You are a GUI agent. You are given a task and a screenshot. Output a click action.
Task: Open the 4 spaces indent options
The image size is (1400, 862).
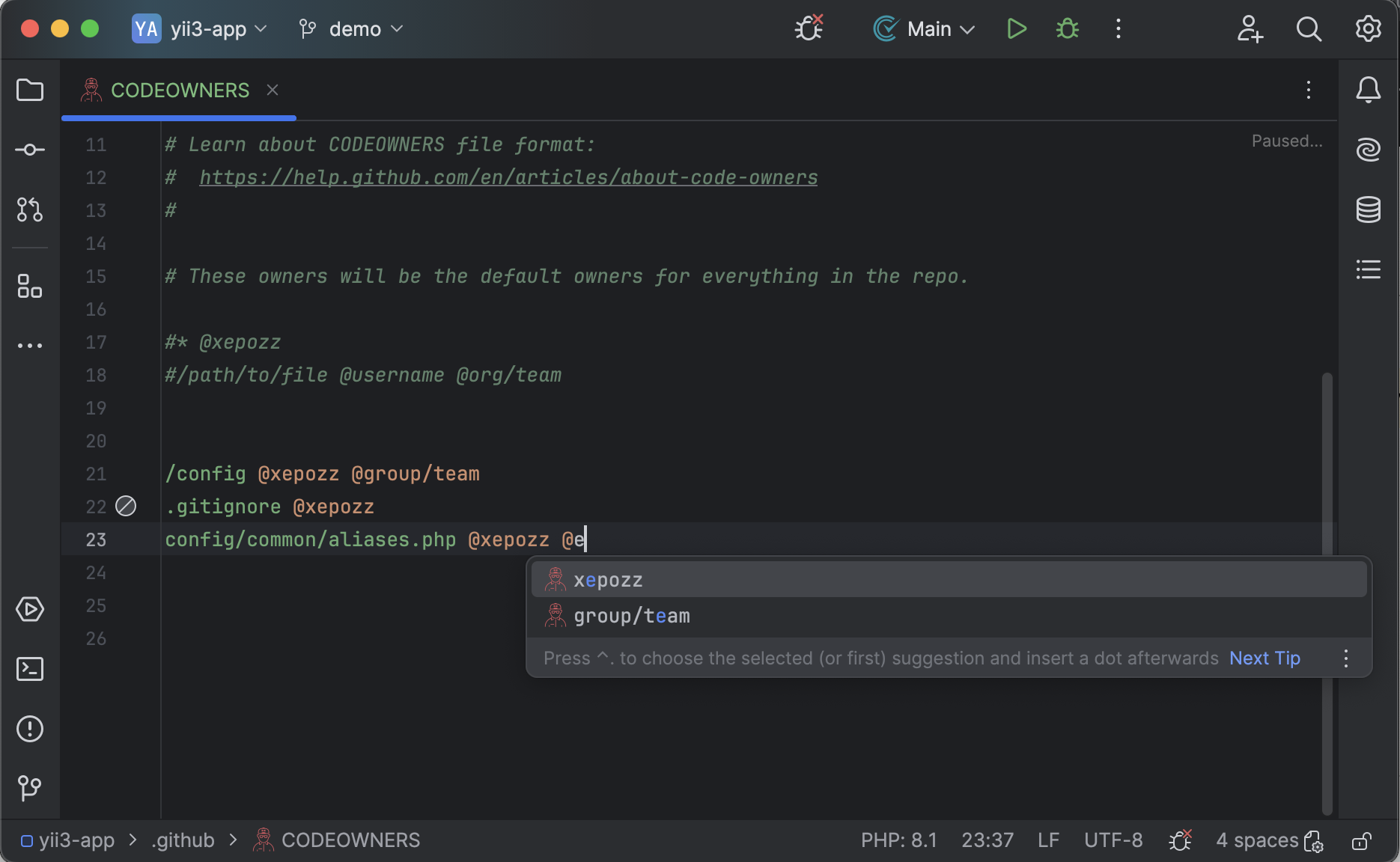(x=1257, y=840)
